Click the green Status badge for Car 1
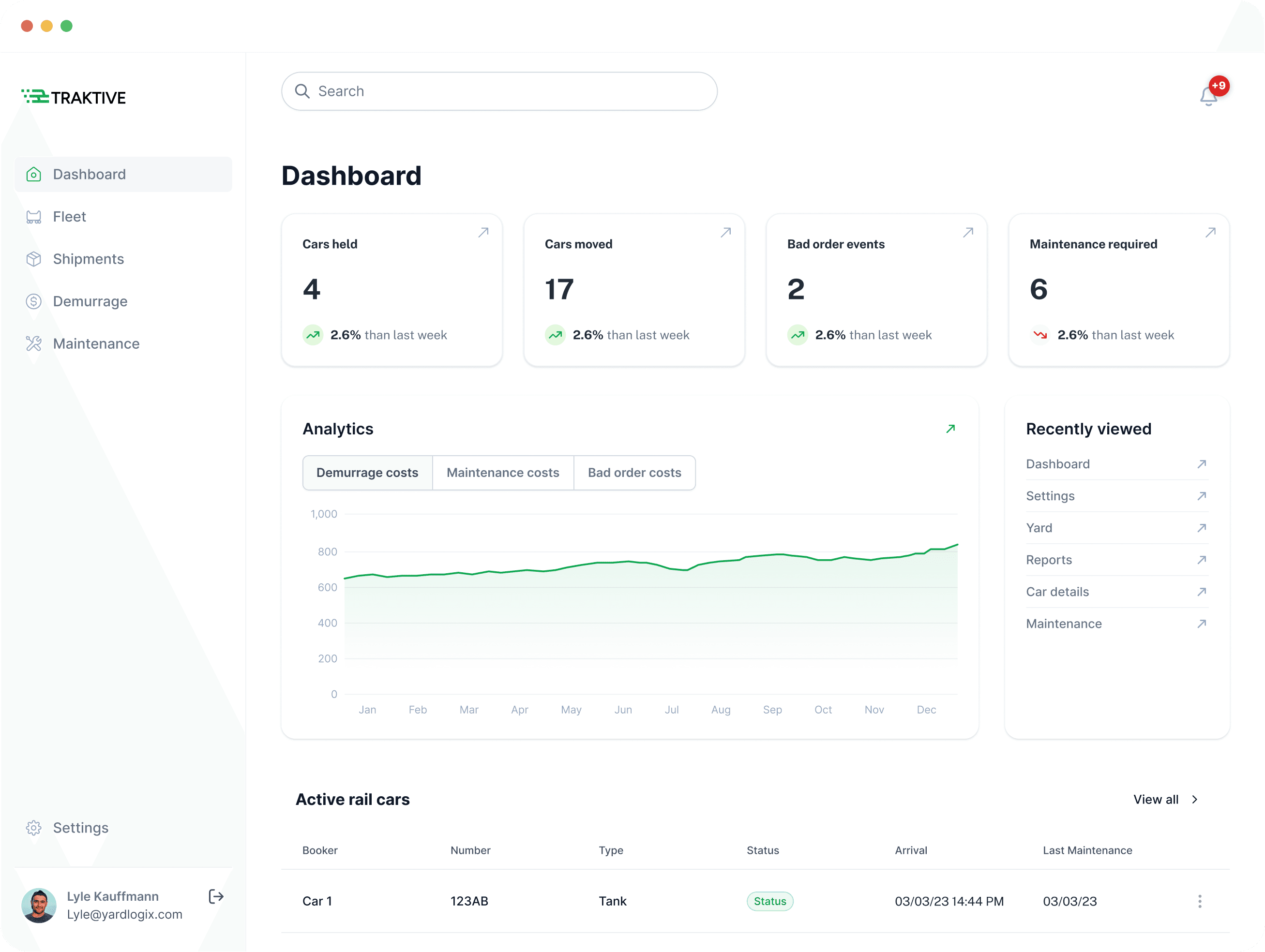 770,902
